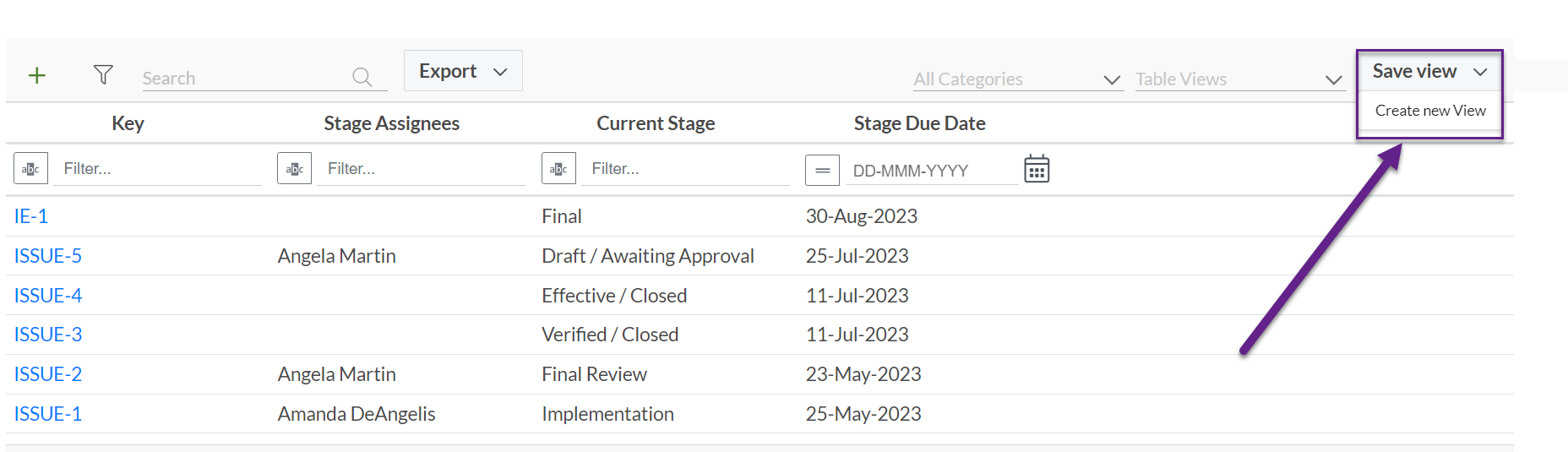Click the Key column text filter icon
Image resolution: width=1568 pixels, height=452 pixels.
click(x=30, y=169)
